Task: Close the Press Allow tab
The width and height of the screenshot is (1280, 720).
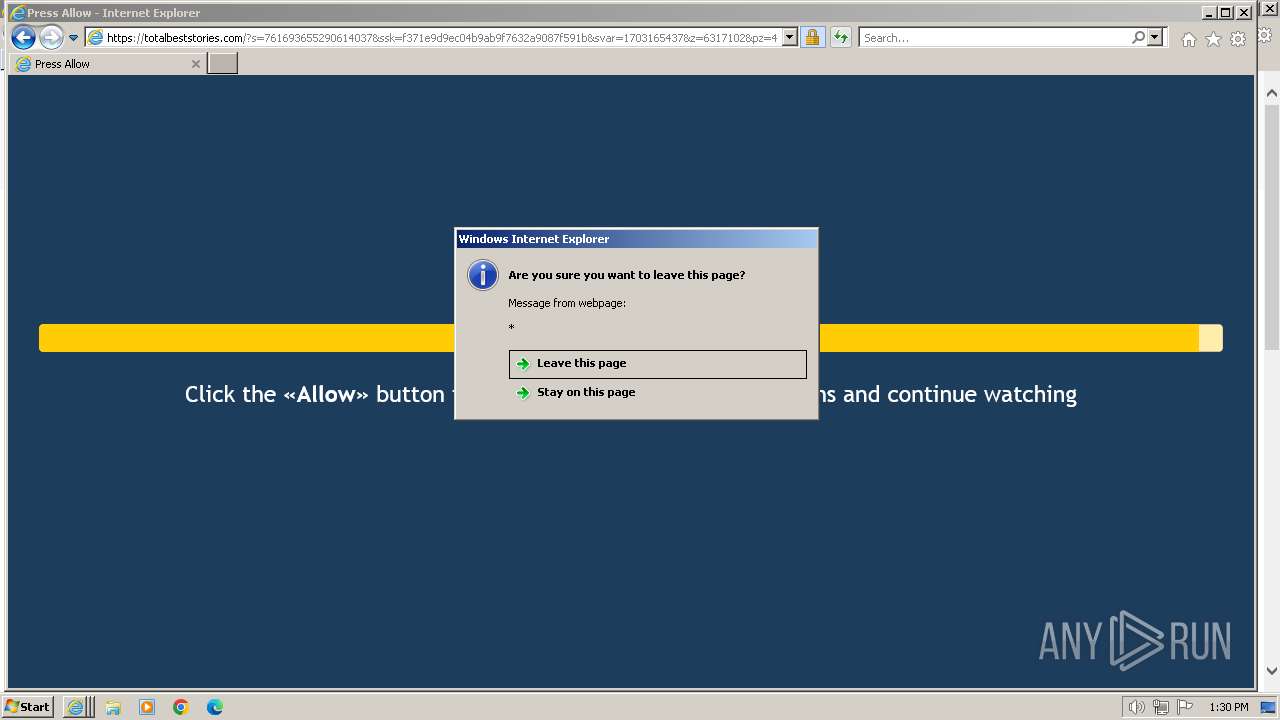Action: 196,64
